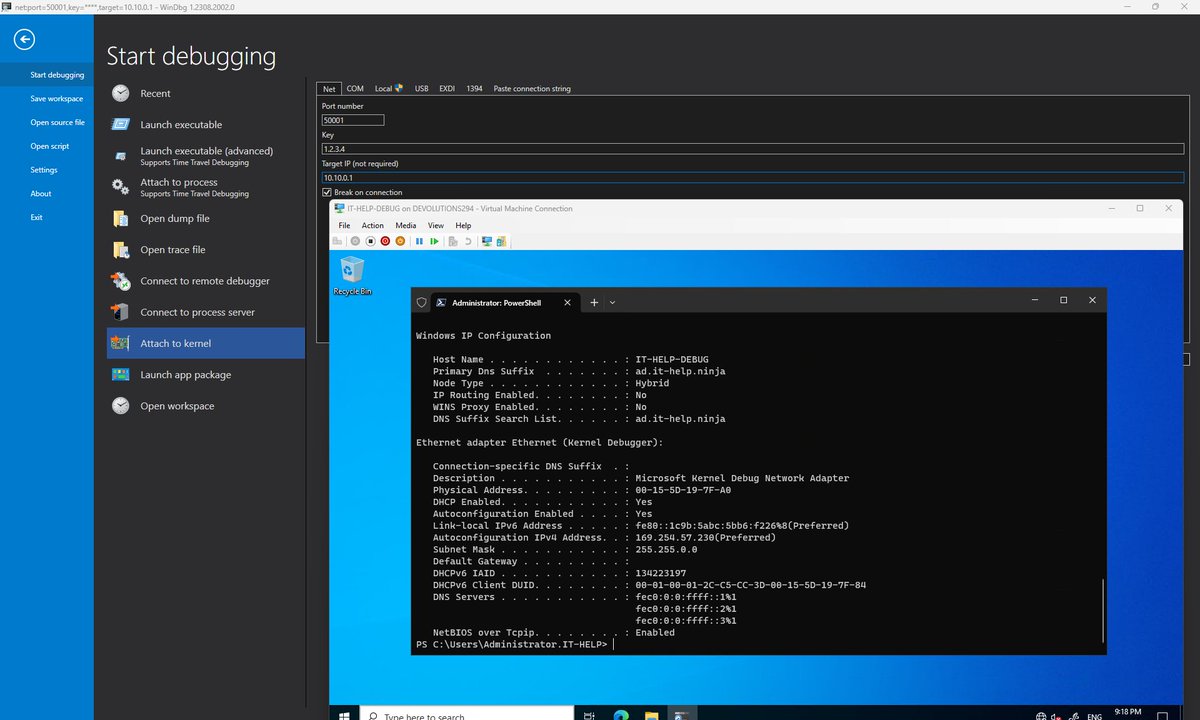Click the Attach to process gear icon

121,186
